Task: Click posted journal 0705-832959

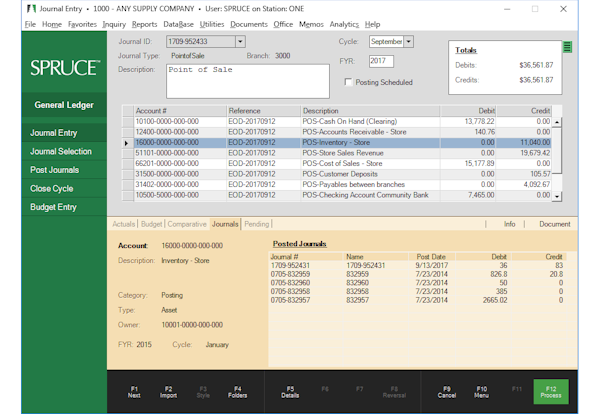Action: (x=417, y=274)
